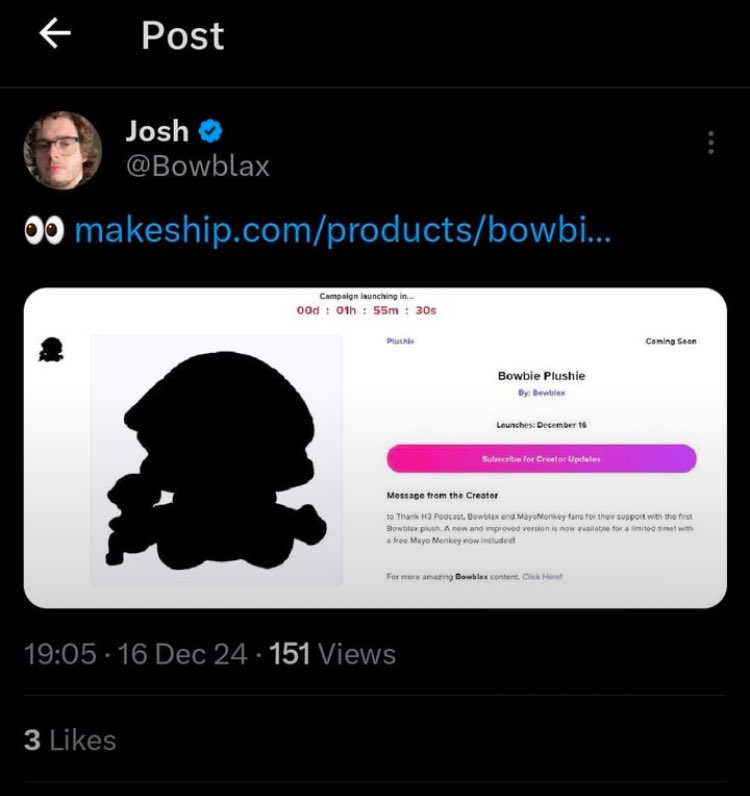Click the Bowbie Plushie title

click(x=541, y=376)
